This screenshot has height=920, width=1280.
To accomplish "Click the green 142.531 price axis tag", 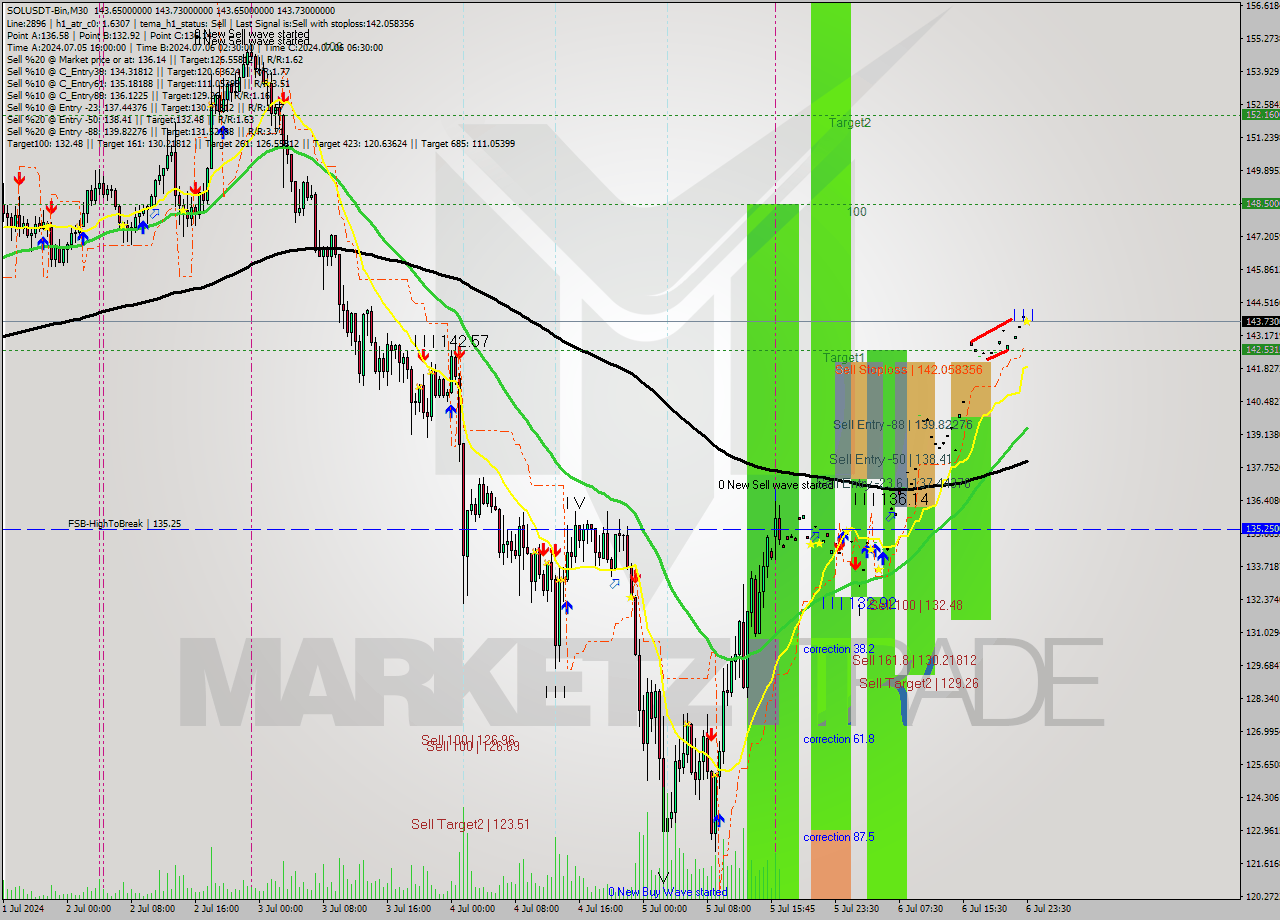I will [x=1261, y=349].
